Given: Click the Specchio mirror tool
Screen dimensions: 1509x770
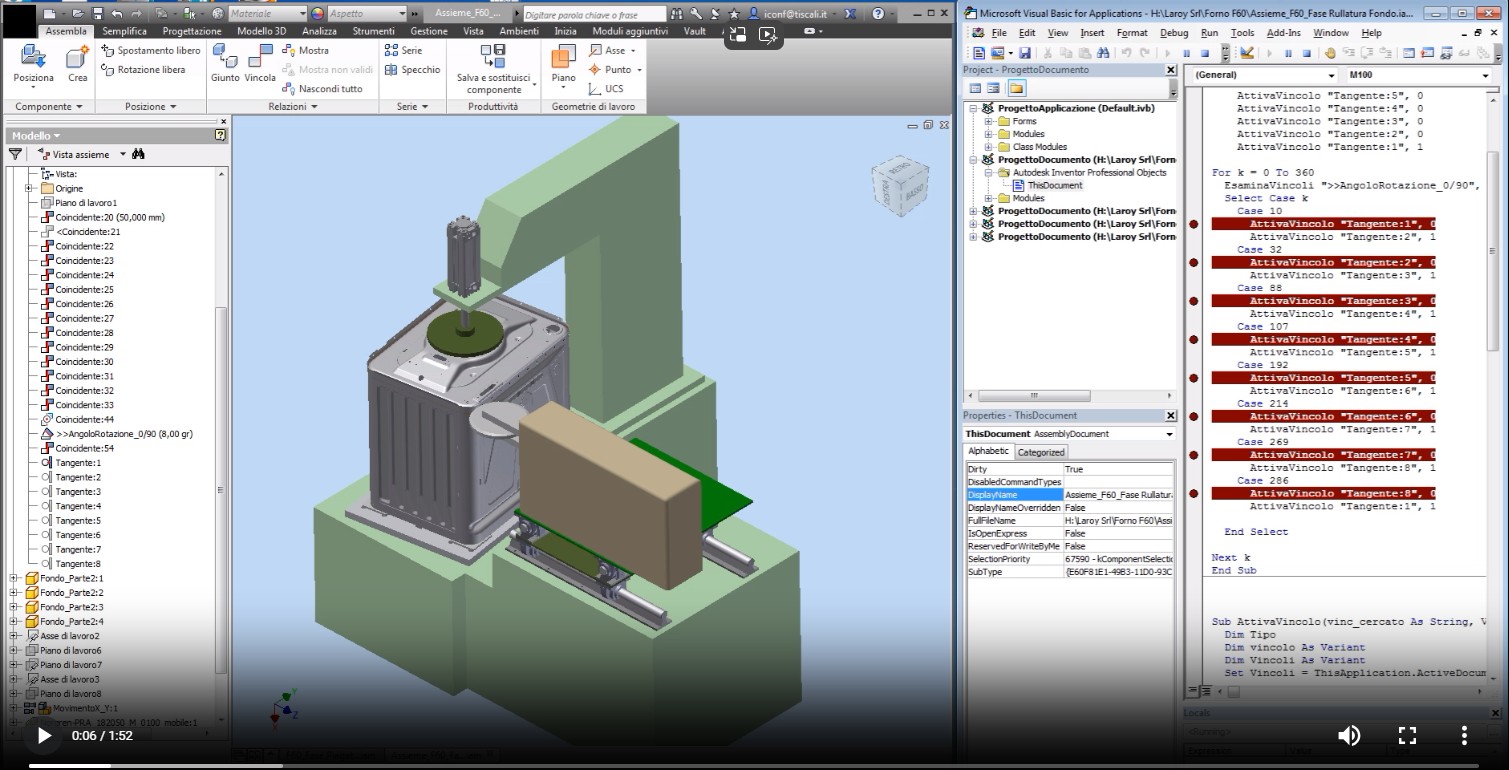Looking at the screenshot, I should [412, 70].
